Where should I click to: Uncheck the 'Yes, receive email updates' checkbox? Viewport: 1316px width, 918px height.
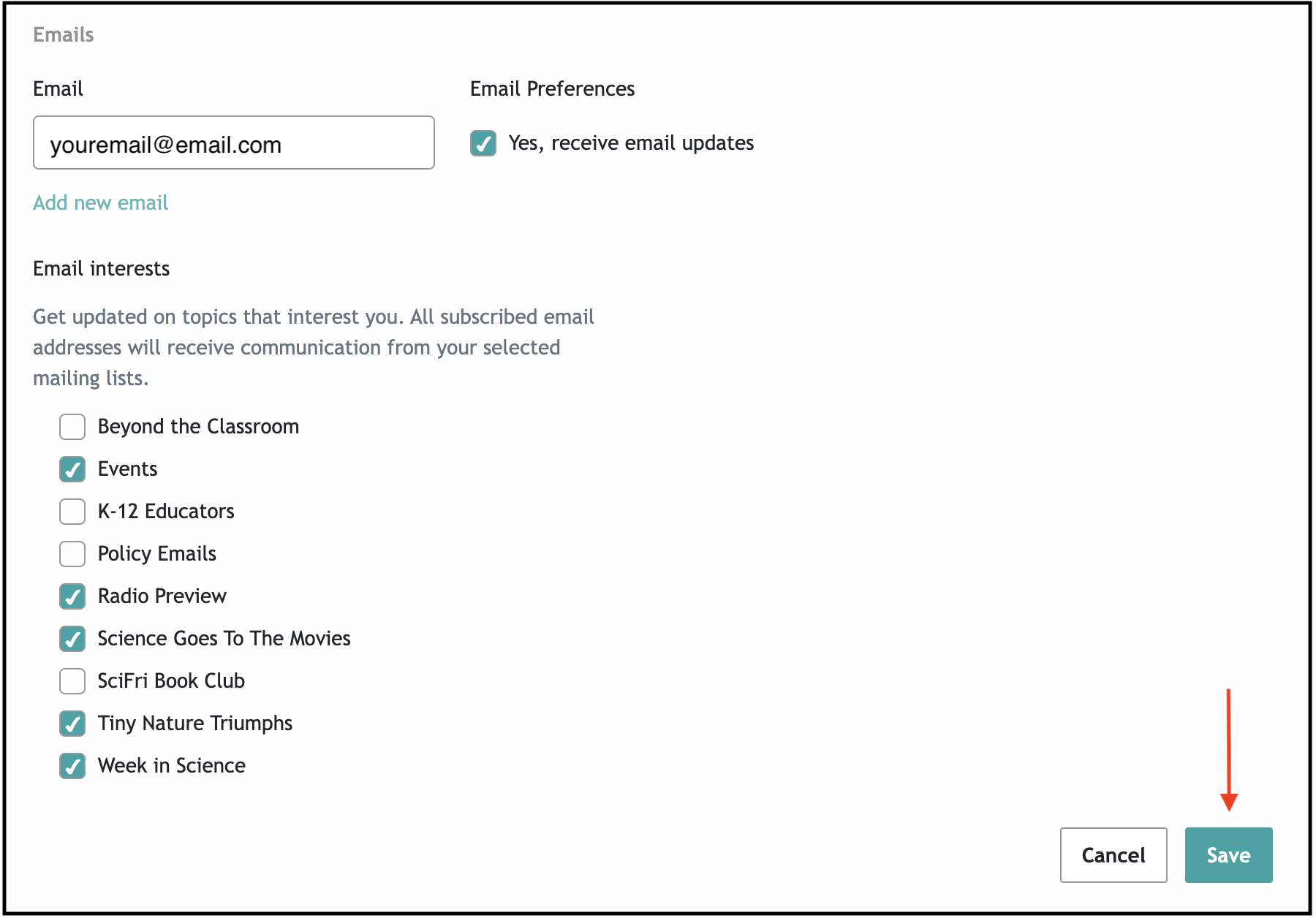[x=483, y=143]
